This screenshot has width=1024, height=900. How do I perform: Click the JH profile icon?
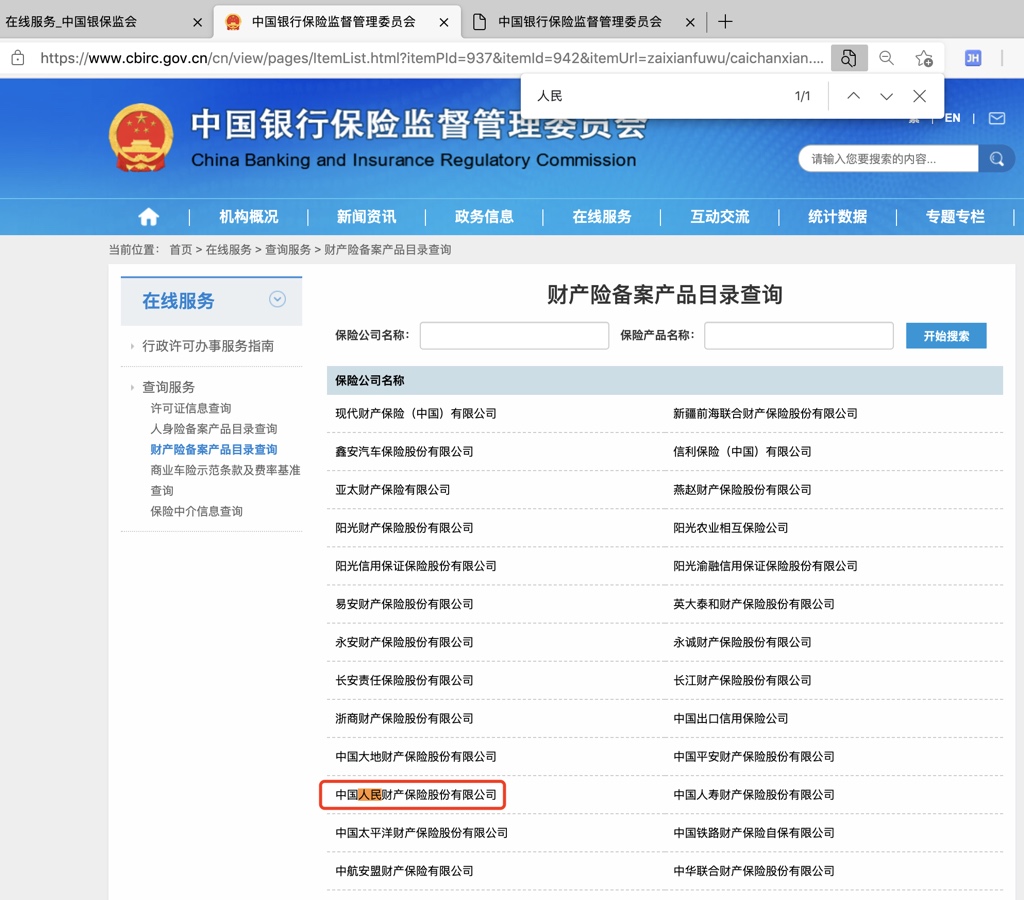click(972, 58)
